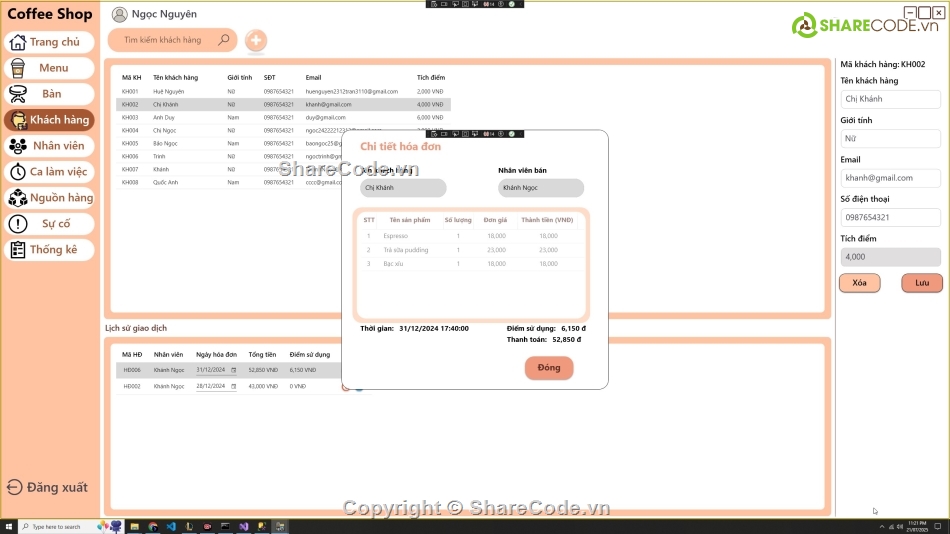Image resolution: width=950 pixels, height=534 pixels.
Task: Select customer row KH002 Chị Khánh
Action: point(283,105)
